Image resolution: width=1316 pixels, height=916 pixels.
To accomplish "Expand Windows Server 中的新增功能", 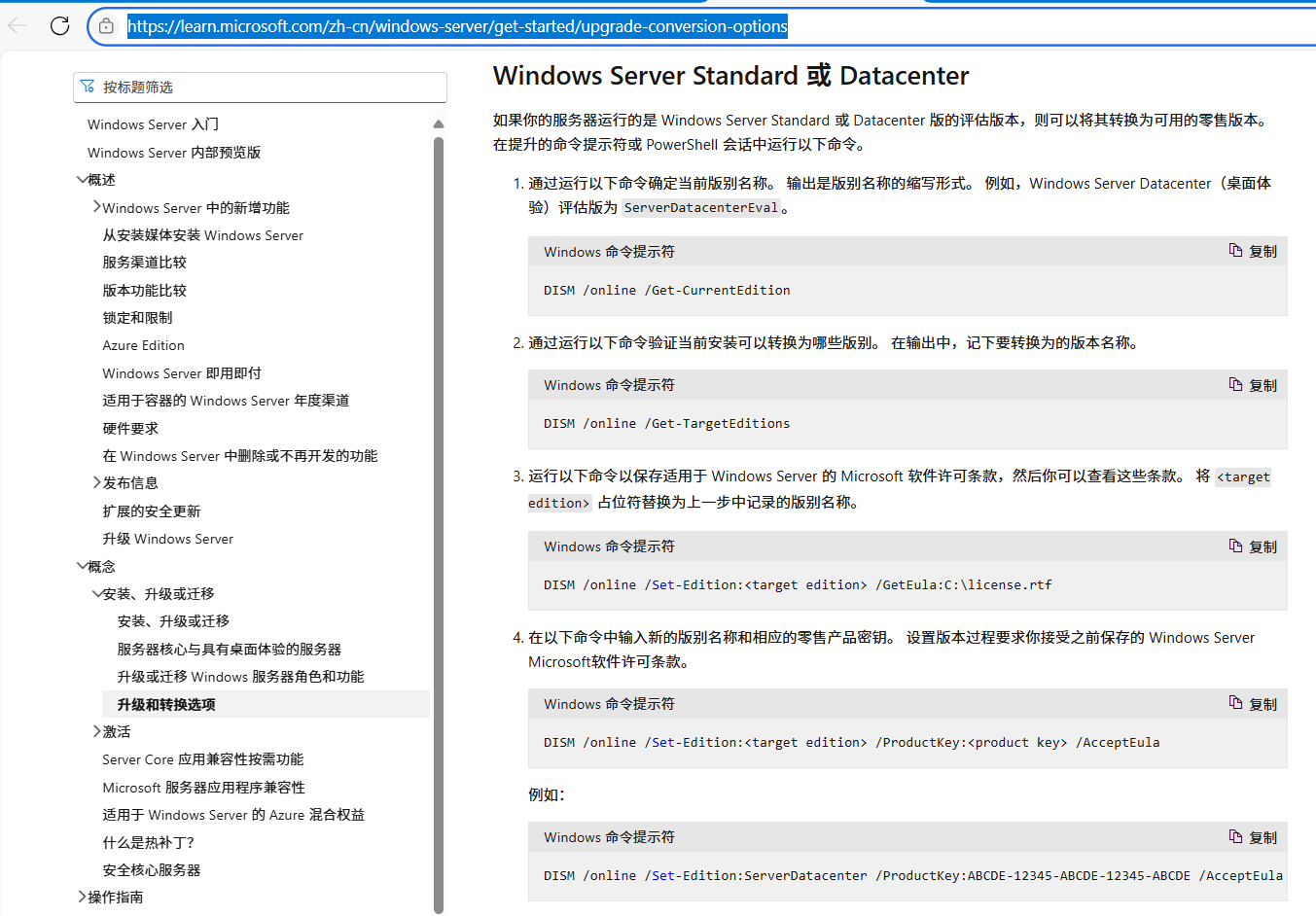I will pos(97,207).
